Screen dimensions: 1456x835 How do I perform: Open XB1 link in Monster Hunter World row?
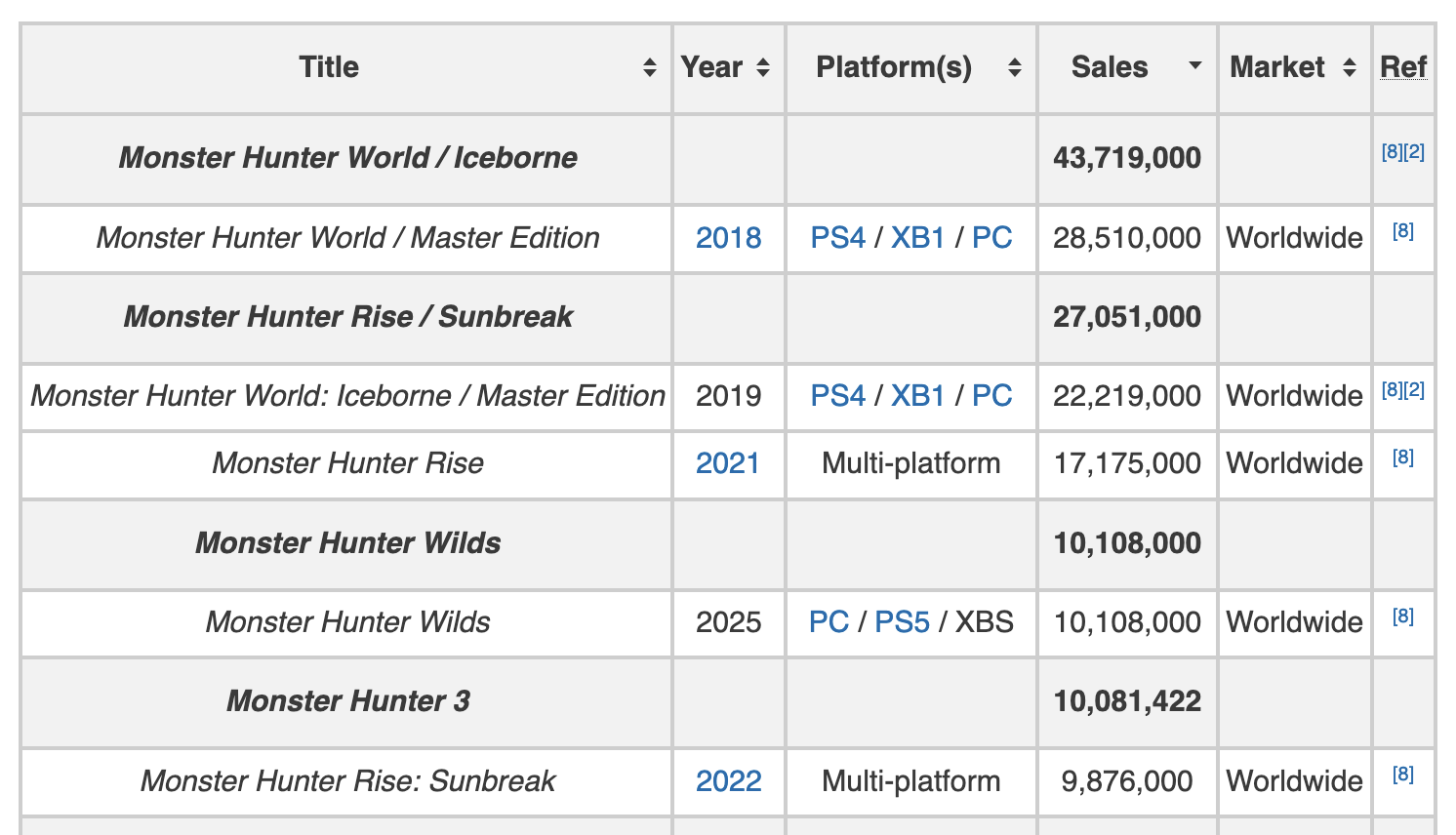pos(918,238)
